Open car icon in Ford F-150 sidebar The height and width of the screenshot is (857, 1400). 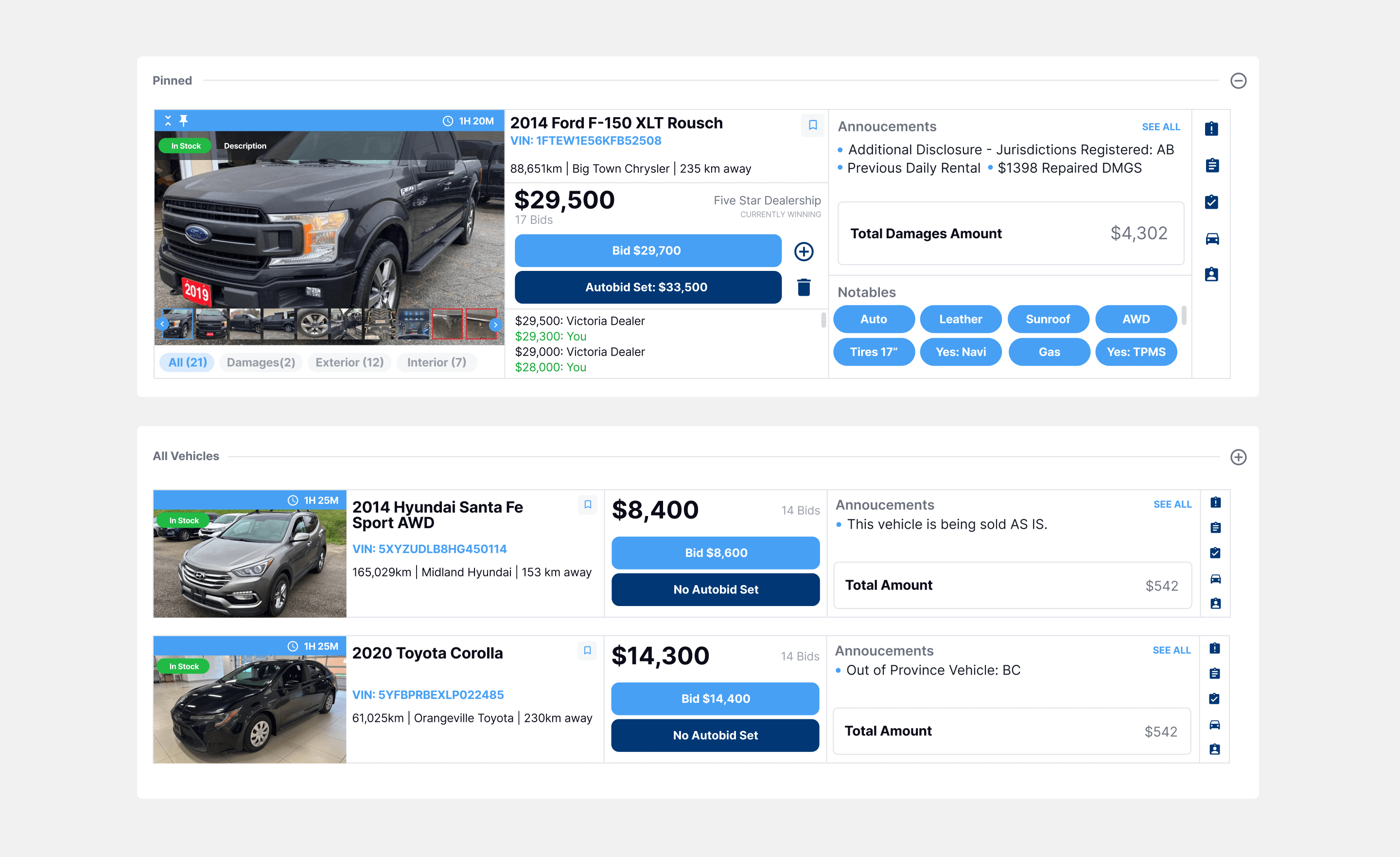pos(1212,238)
